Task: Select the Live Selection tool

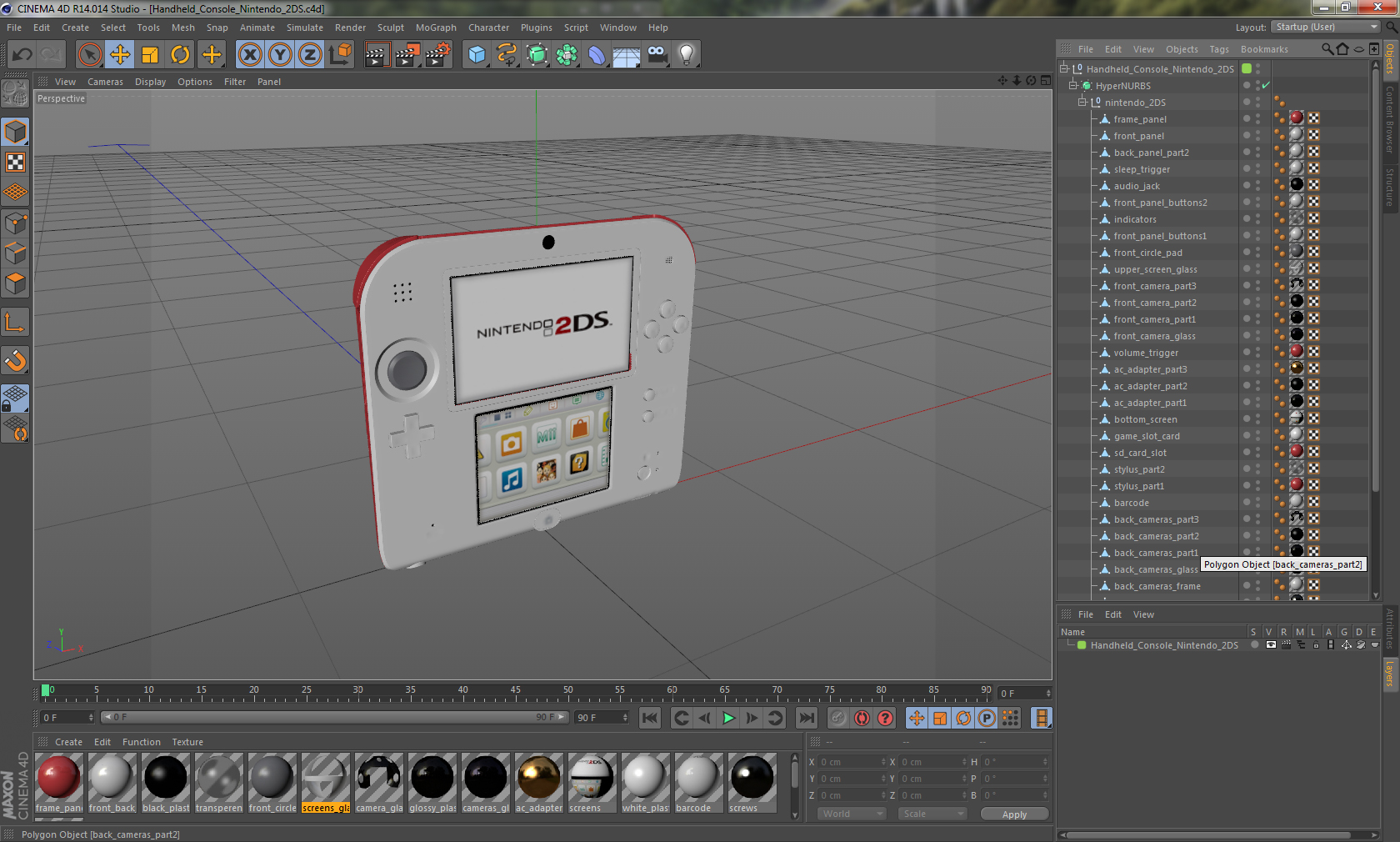Action: [89, 55]
